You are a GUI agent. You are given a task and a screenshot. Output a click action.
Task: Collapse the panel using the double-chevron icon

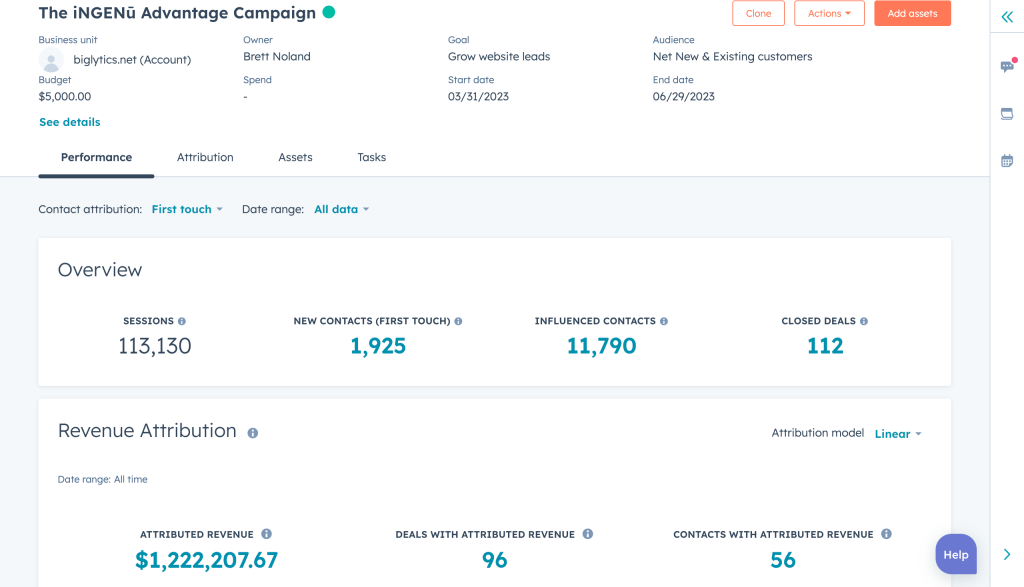tap(1006, 16)
